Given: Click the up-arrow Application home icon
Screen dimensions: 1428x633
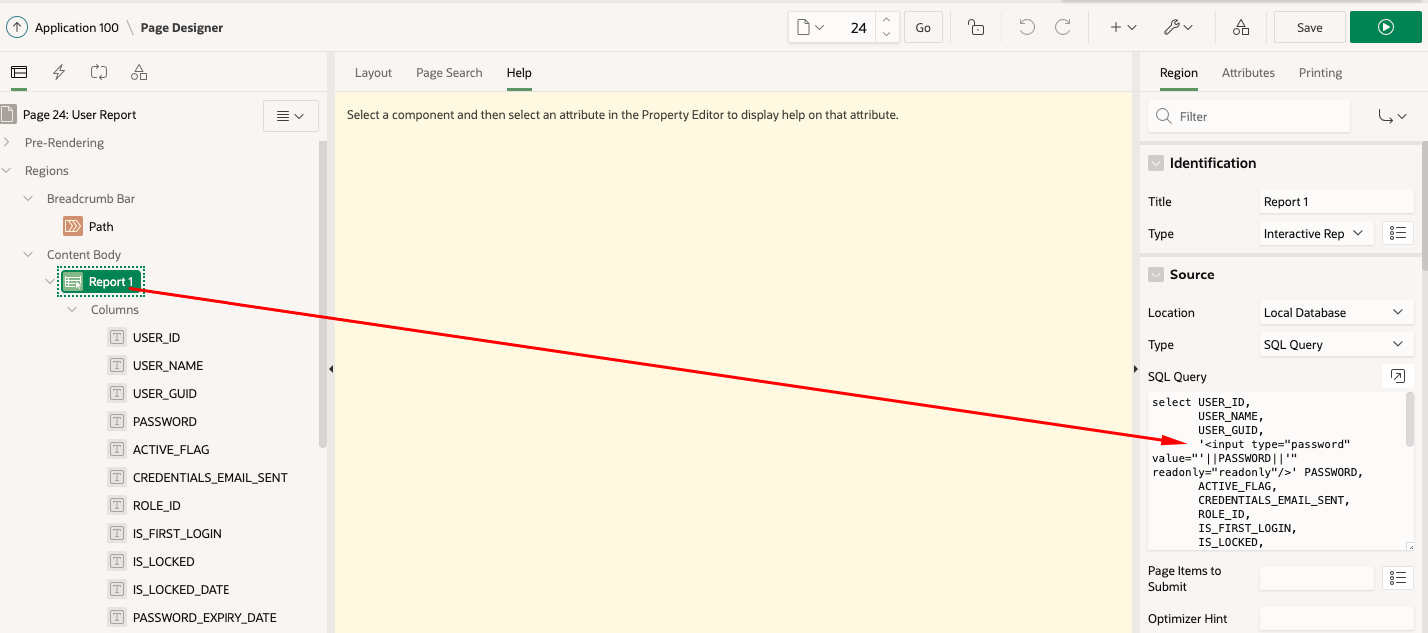Looking at the screenshot, I should pos(17,27).
